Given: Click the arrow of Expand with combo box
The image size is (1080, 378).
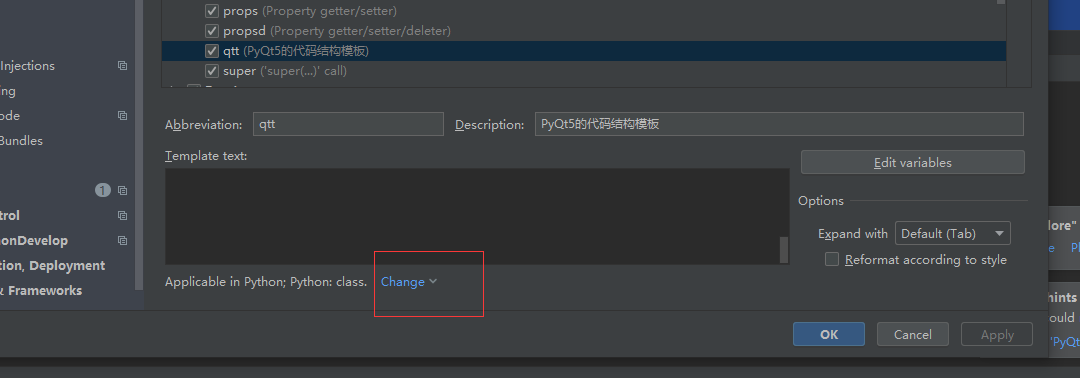Looking at the screenshot, I should click(999, 233).
